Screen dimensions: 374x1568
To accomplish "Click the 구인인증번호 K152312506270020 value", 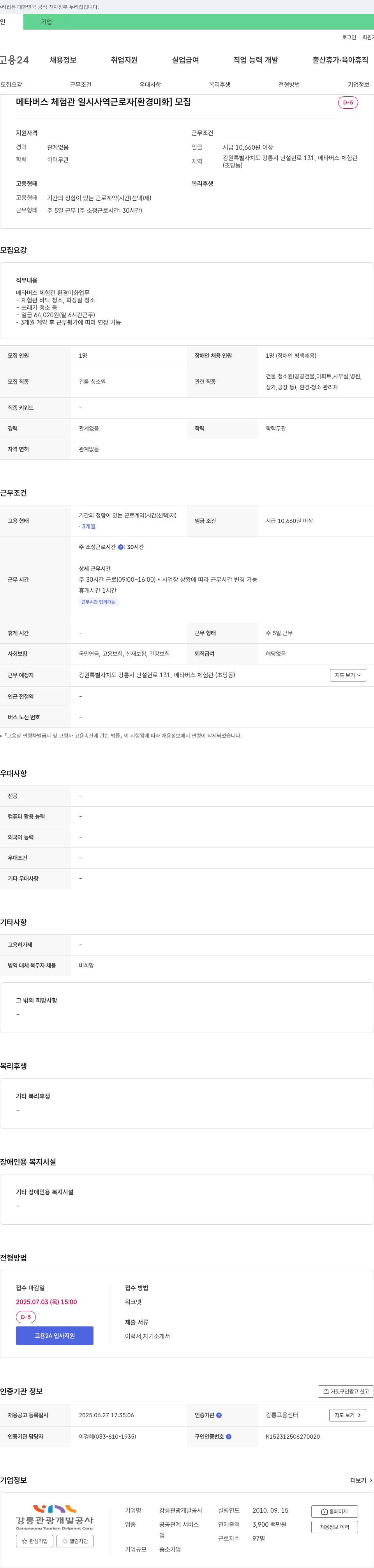I will point(293,1437).
